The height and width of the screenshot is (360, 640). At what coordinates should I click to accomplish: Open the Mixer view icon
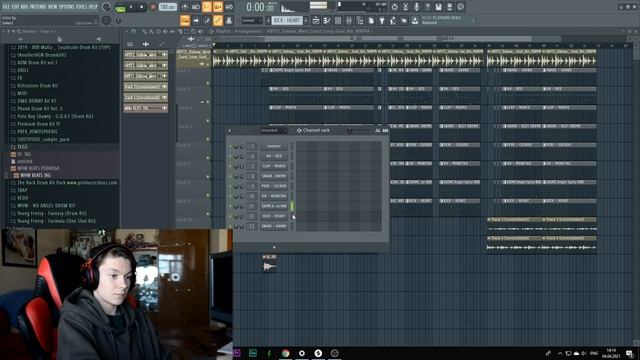349,20
